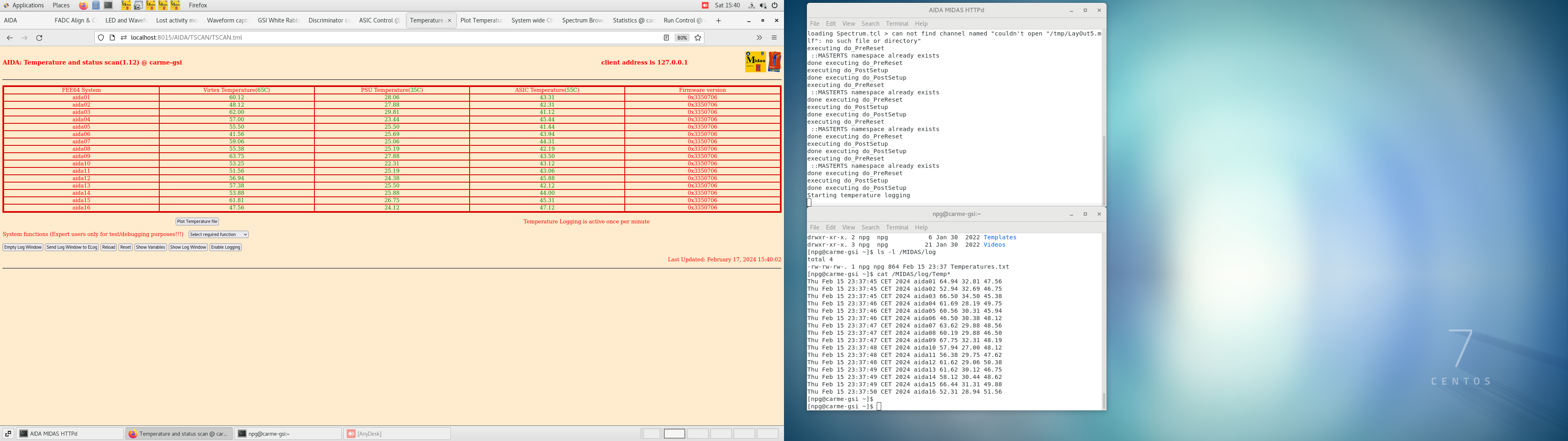Click the Show Variables button
The width and height of the screenshot is (1568, 441).
150,247
